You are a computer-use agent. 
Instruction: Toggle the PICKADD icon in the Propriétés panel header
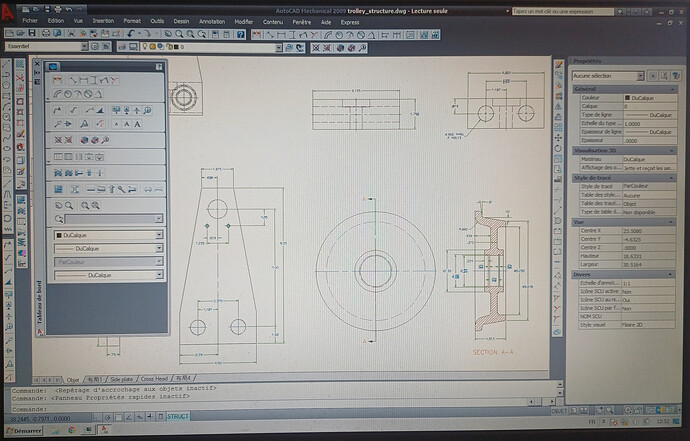coord(653,76)
